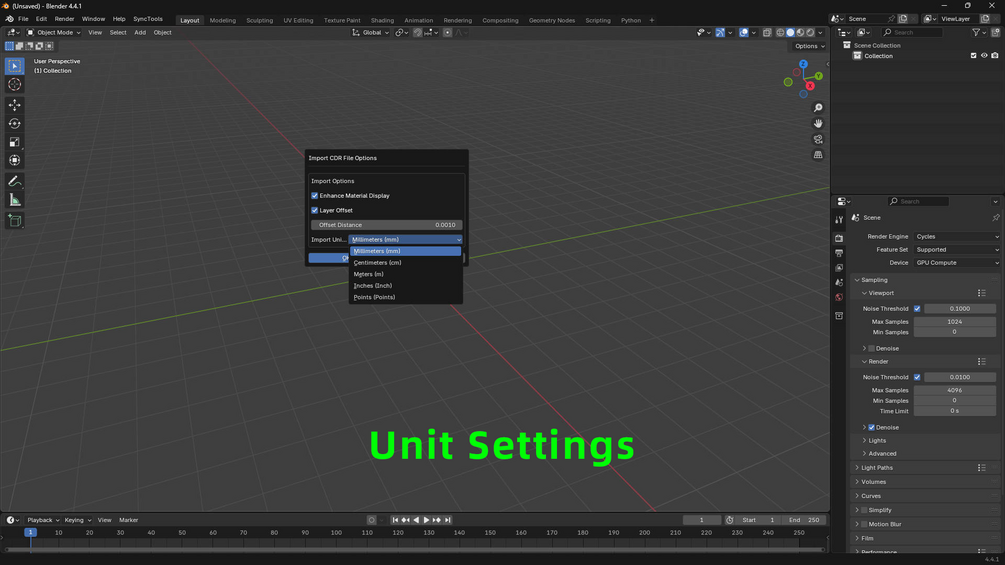Expand the Light Paths panel
This screenshot has width=1005, height=565.
877,468
